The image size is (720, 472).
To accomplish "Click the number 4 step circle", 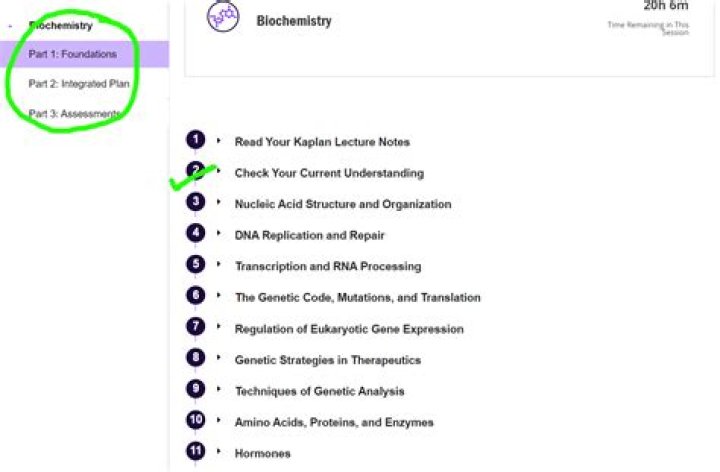I will click(196, 234).
